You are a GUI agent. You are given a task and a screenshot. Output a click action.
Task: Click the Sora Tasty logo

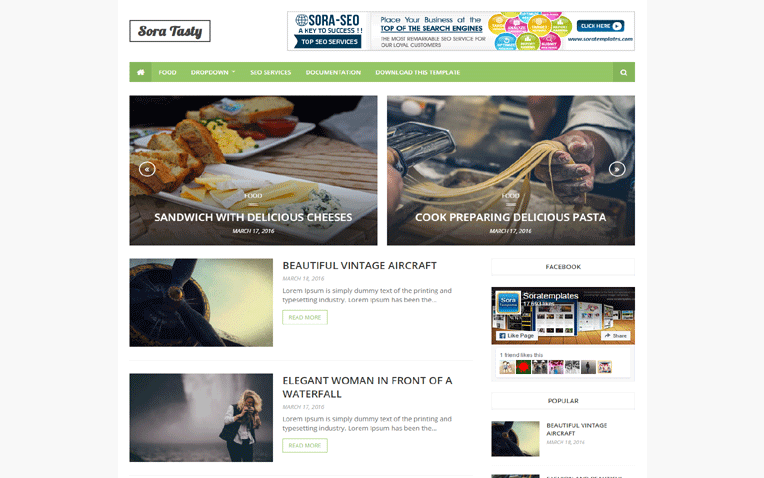(x=170, y=31)
